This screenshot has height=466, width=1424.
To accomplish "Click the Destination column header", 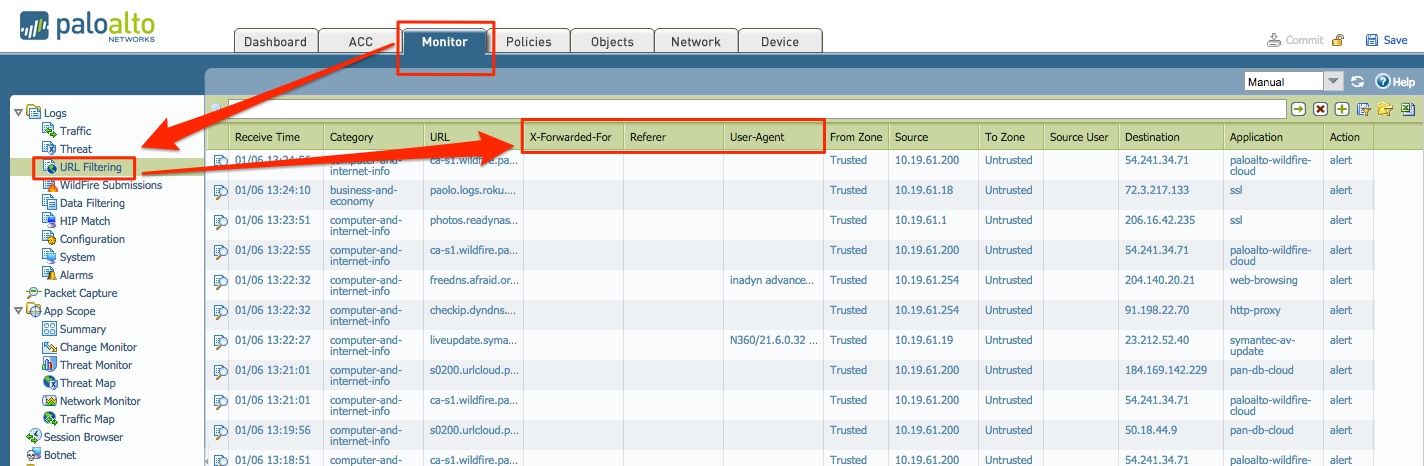I will tap(1171, 137).
